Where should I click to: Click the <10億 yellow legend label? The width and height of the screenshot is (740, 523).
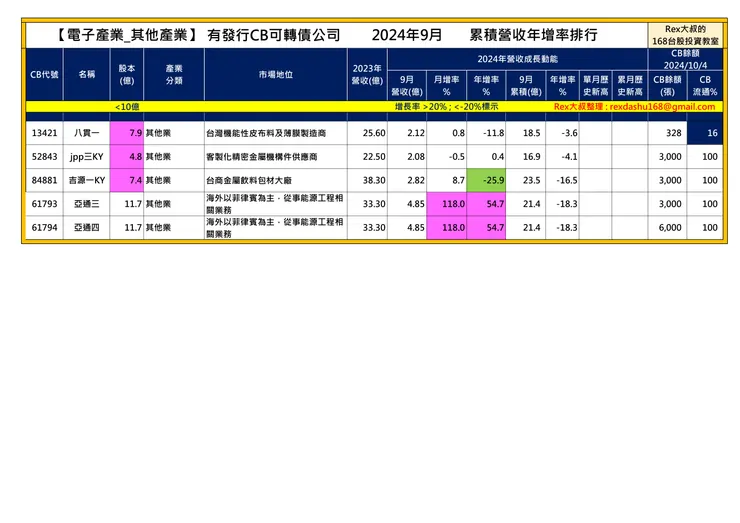tap(127, 107)
